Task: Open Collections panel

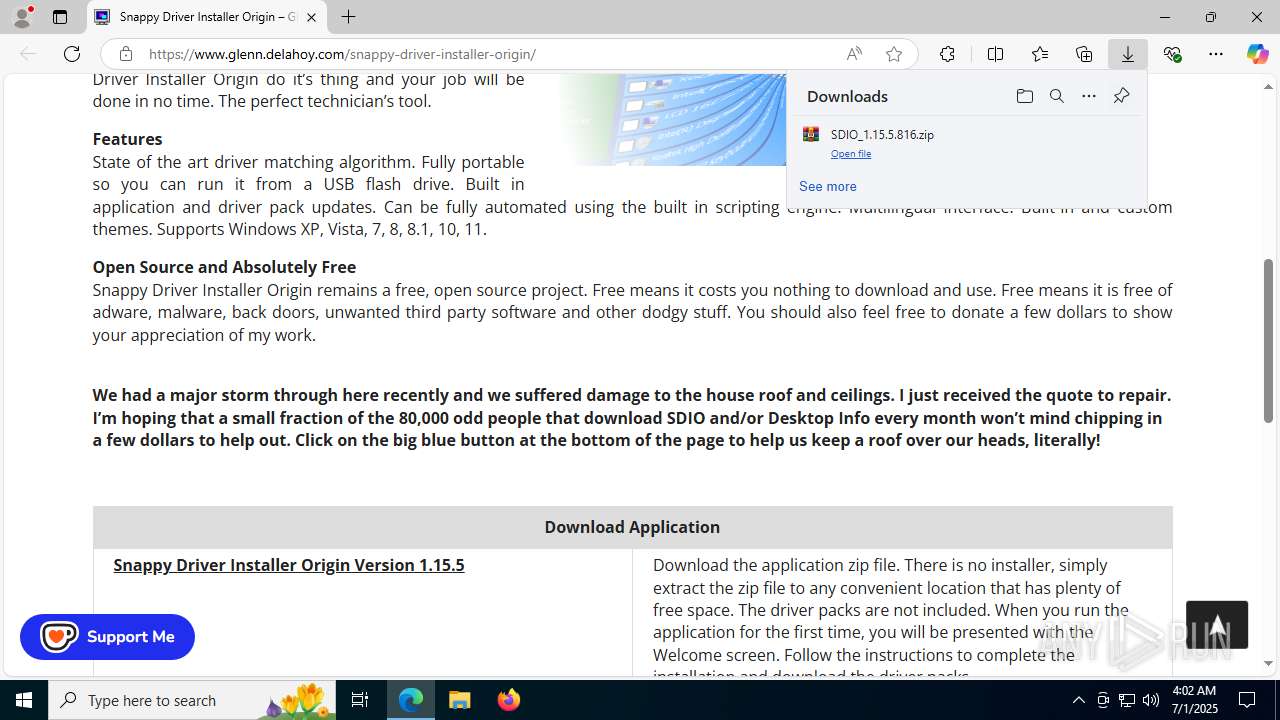Action: [1084, 54]
